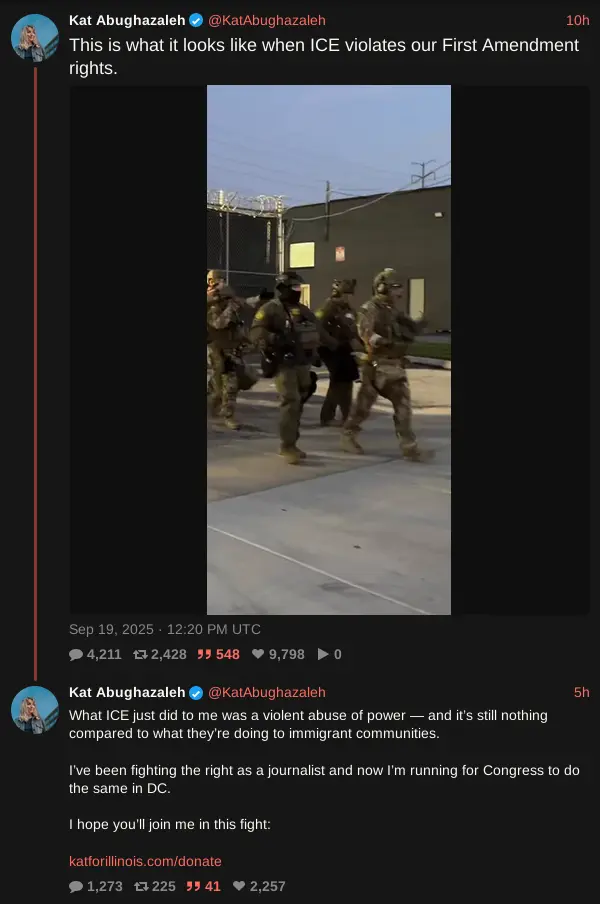Click the heart icon showing 9,798 likes
600x904 pixels.
click(258, 654)
